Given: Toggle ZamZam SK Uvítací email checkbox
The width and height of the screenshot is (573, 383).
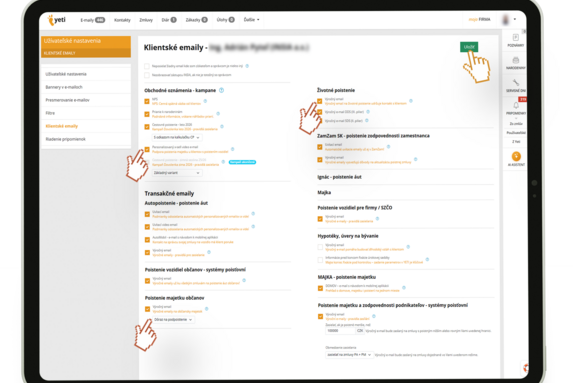Looking at the screenshot, I should click(320, 147).
